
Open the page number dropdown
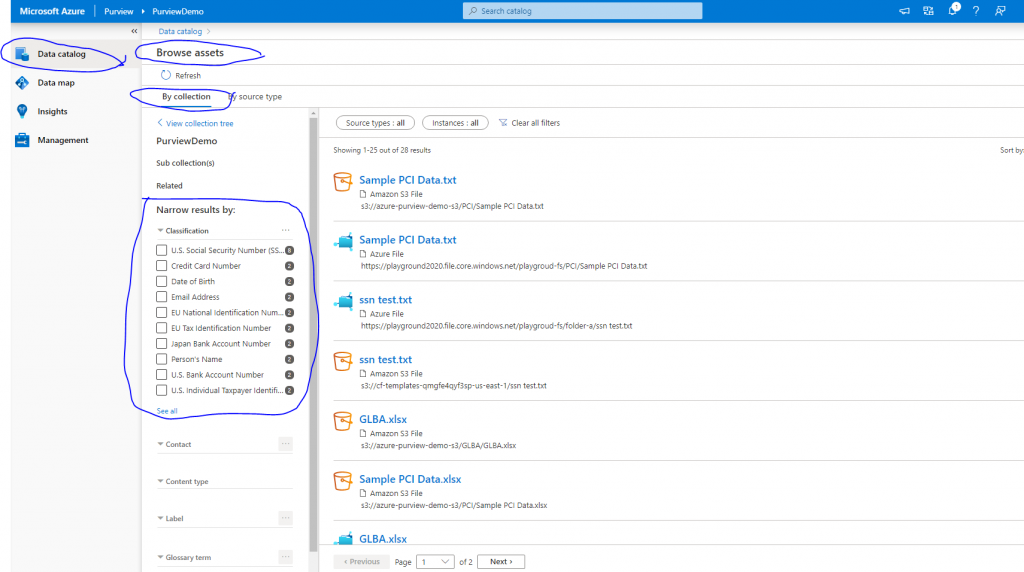[435, 562]
